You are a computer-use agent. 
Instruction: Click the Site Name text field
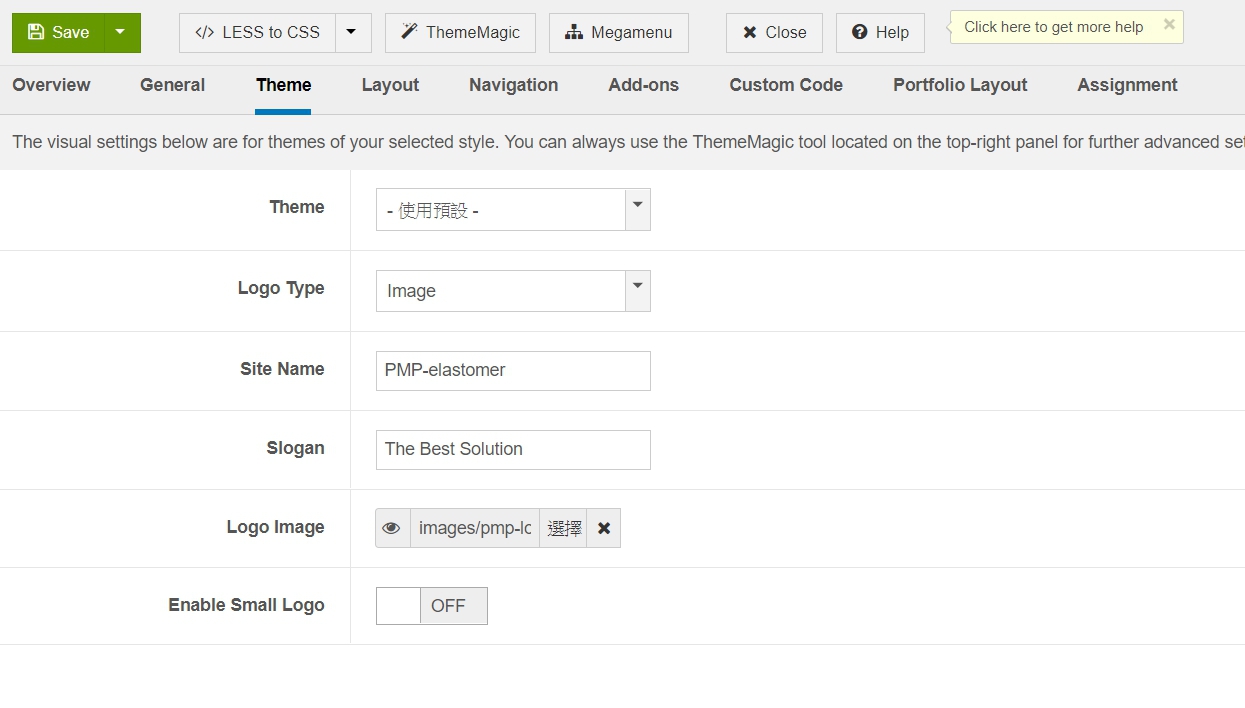(x=513, y=370)
